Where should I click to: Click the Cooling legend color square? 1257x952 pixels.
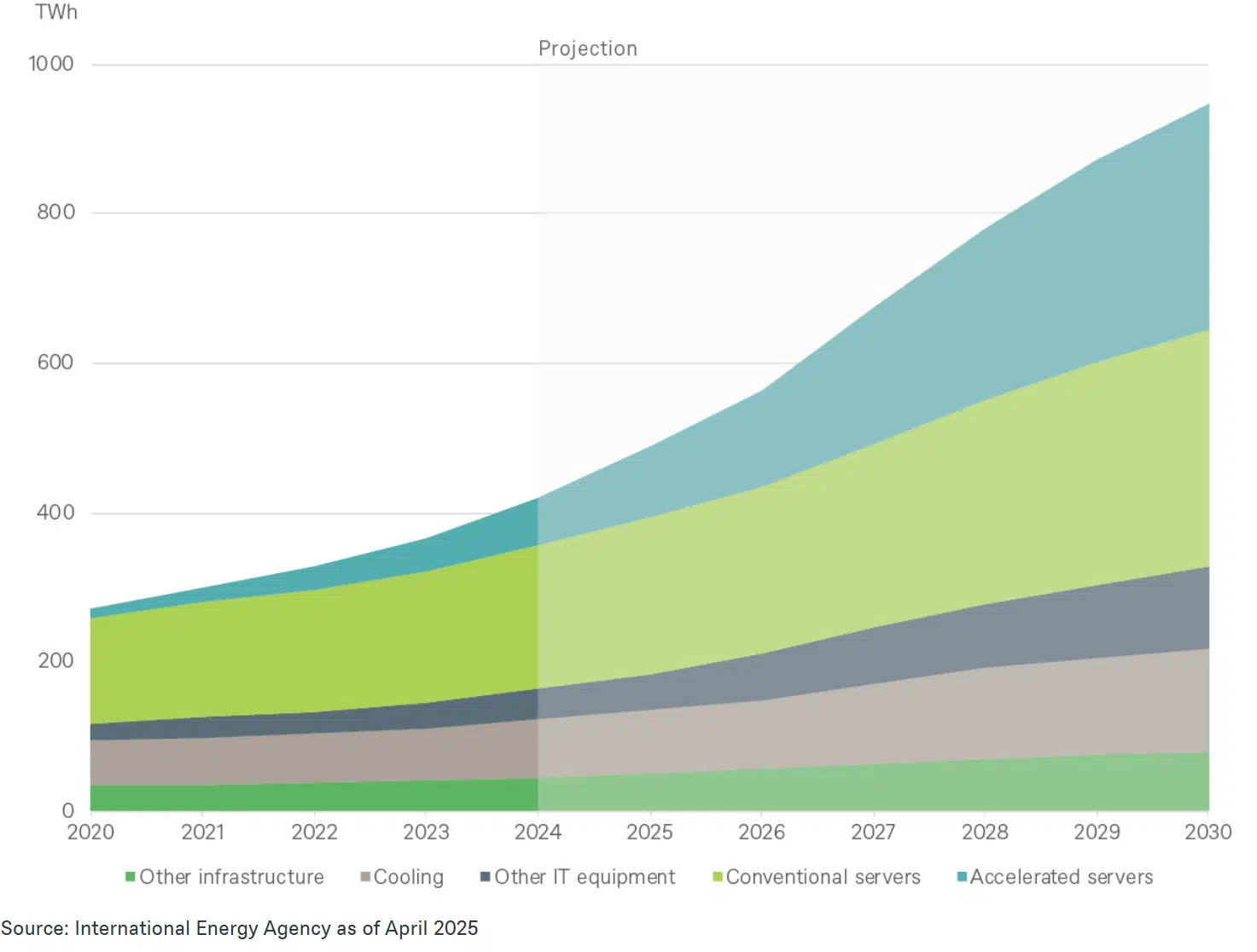point(365,877)
